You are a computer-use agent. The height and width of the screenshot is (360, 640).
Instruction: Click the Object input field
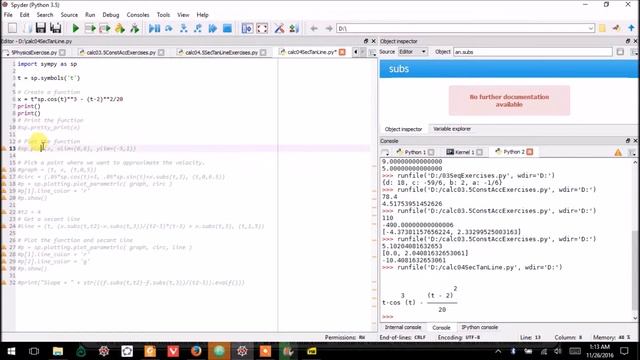point(533,52)
